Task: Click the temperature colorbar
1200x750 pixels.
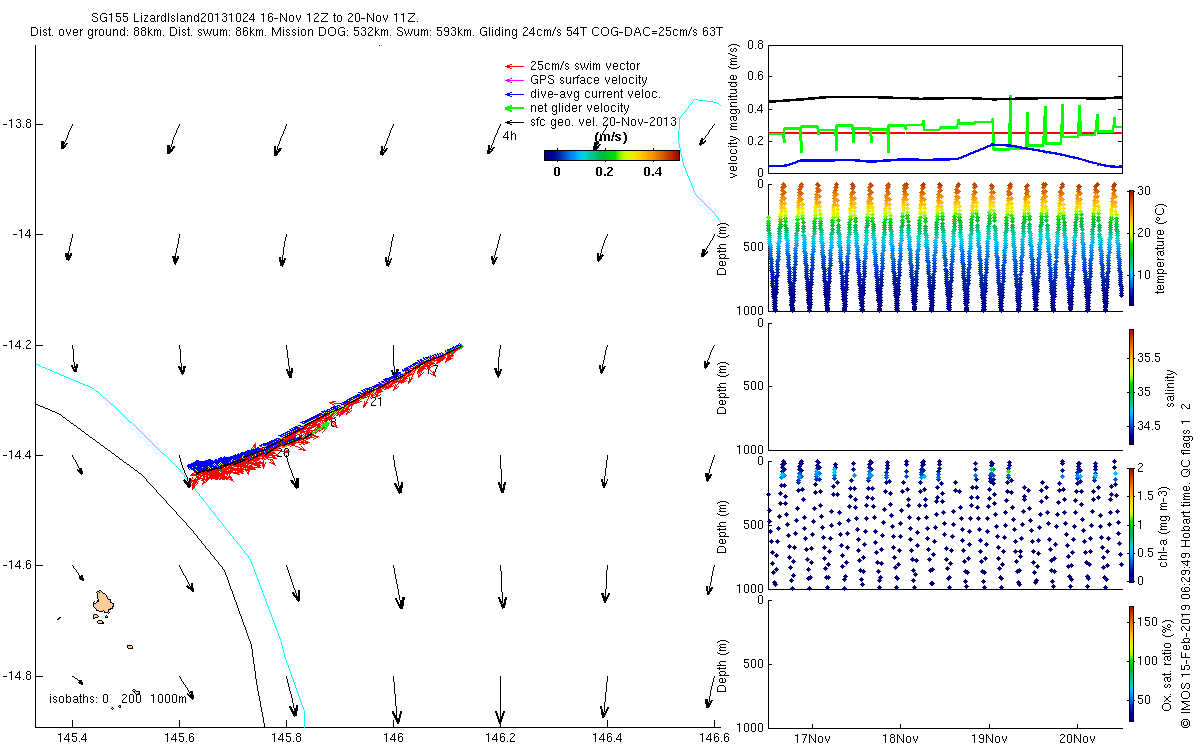Action: point(1131,247)
